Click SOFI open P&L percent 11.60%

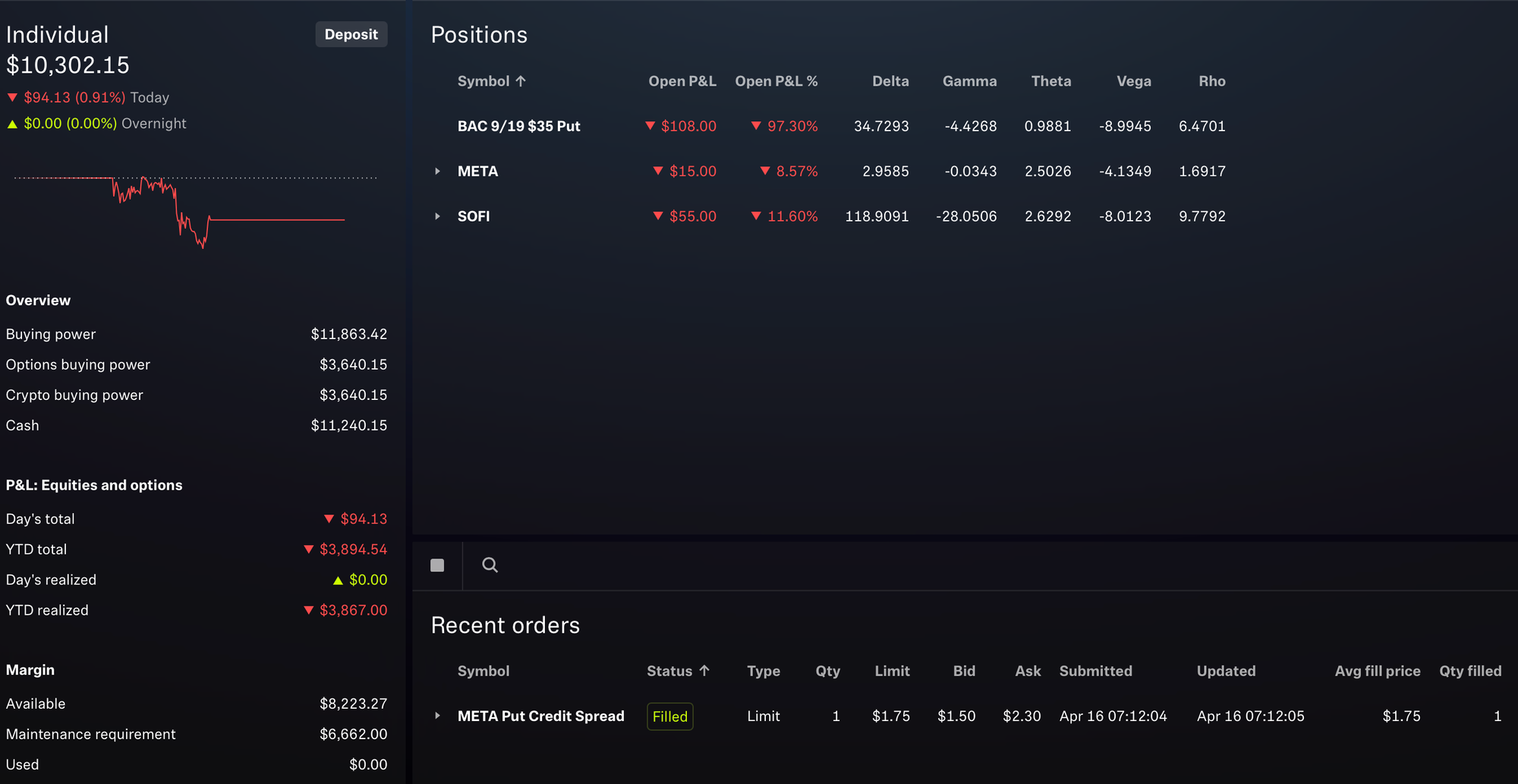(x=784, y=216)
